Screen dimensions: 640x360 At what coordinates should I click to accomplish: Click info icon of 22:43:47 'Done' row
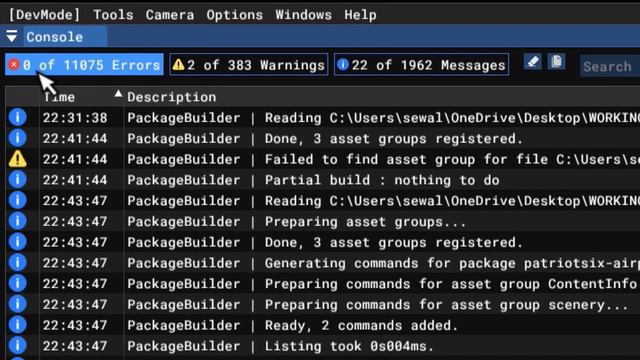click(x=18, y=242)
